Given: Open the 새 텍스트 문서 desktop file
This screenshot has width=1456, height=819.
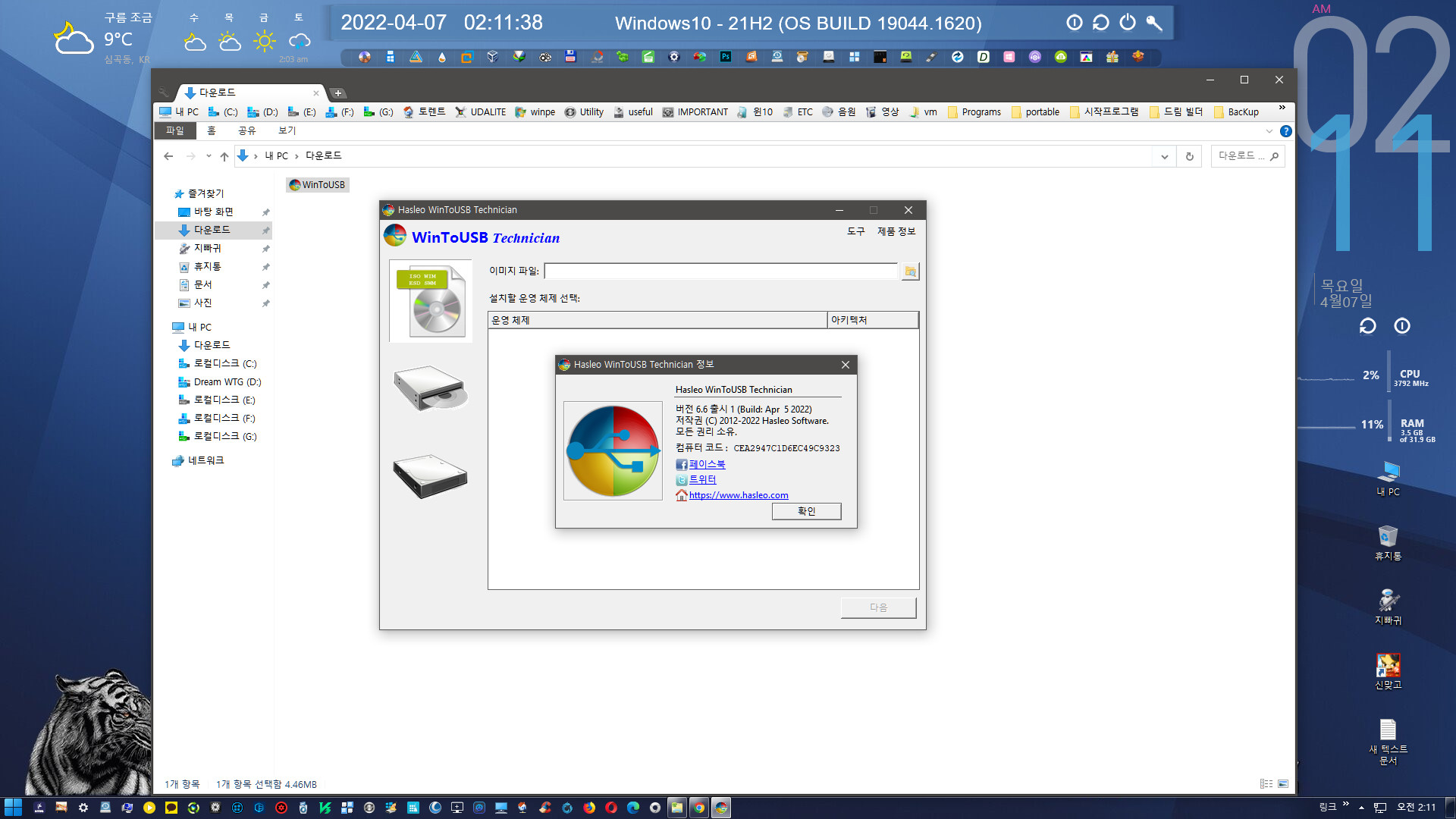Looking at the screenshot, I should 1389,742.
